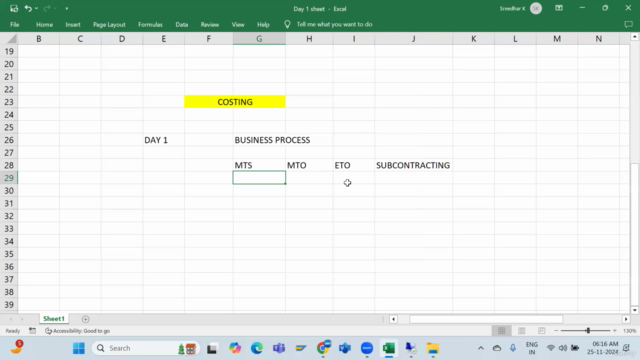
Task: Undo the last action
Action: pos(28,8)
